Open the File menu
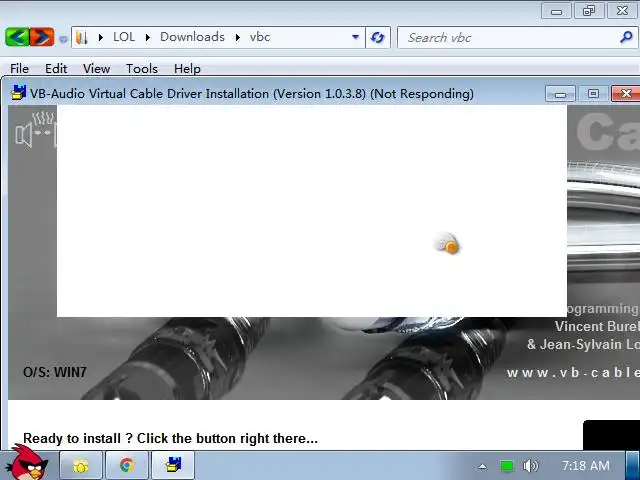The image size is (640, 480). point(19,69)
